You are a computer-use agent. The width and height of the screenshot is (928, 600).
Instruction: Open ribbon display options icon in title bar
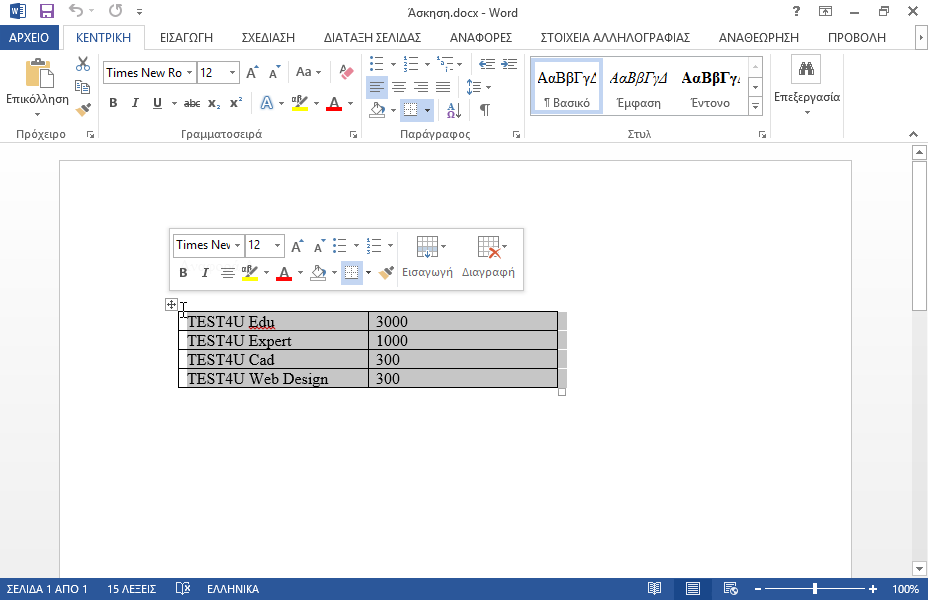(825, 11)
